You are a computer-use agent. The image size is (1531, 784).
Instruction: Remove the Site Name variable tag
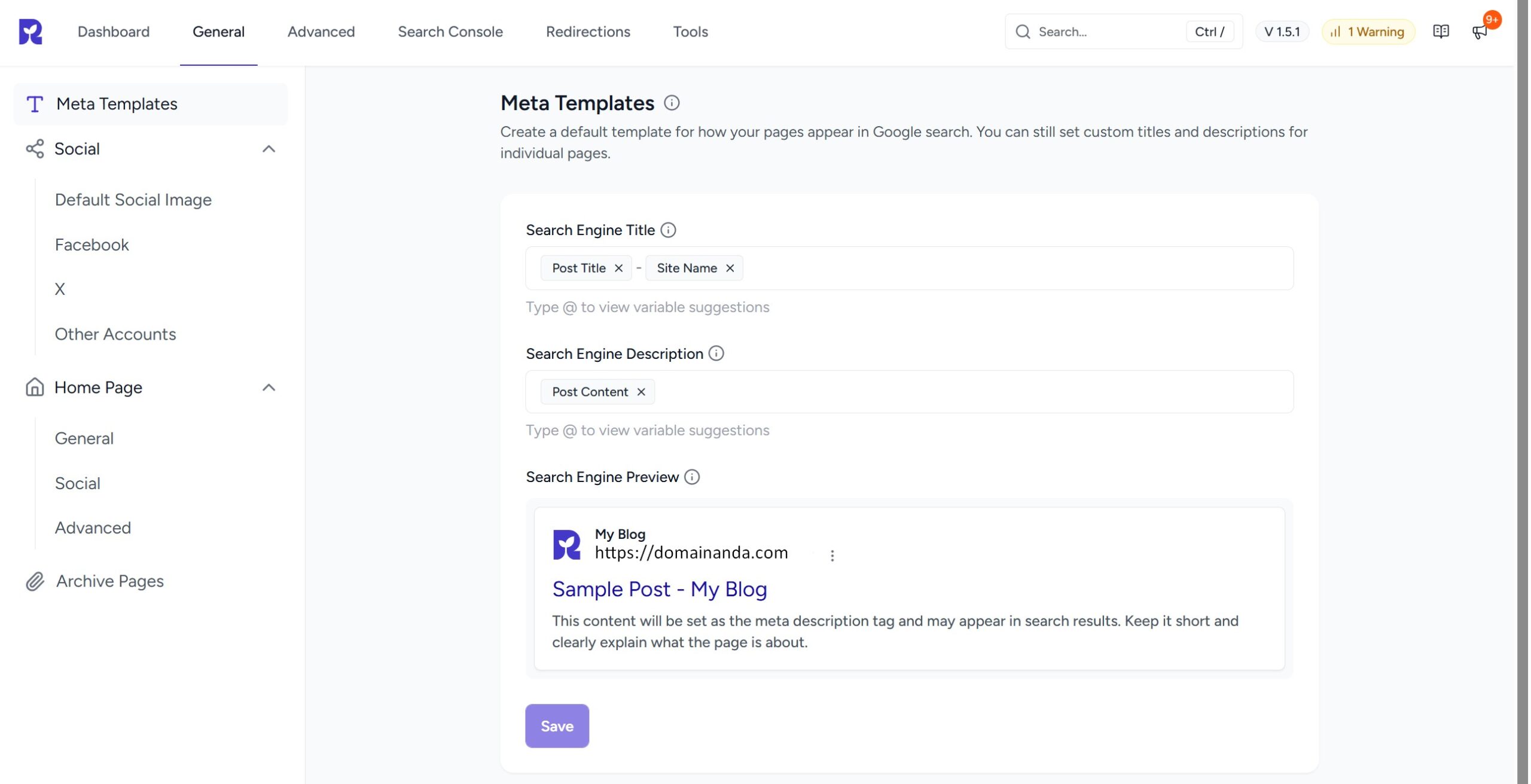(730, 269)
